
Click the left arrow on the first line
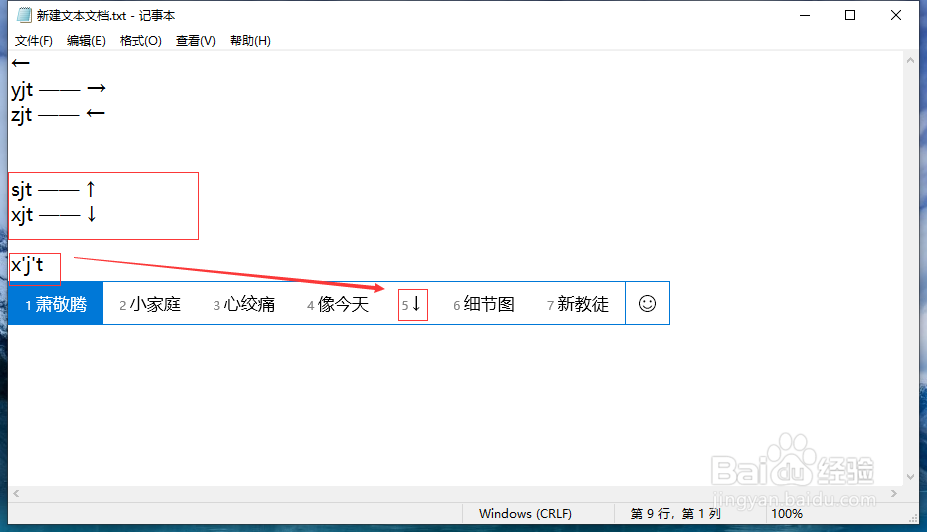(x=20, y=63)
